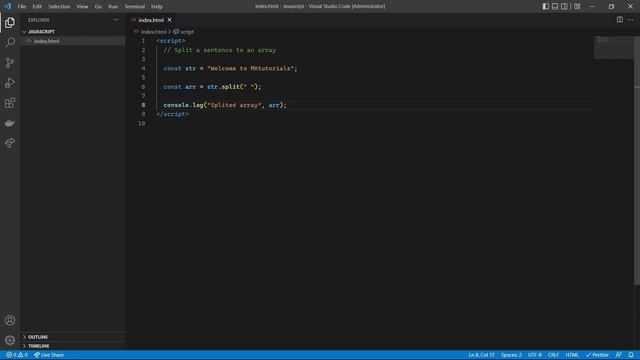Customize layout from title bar

tap(577, 6)
